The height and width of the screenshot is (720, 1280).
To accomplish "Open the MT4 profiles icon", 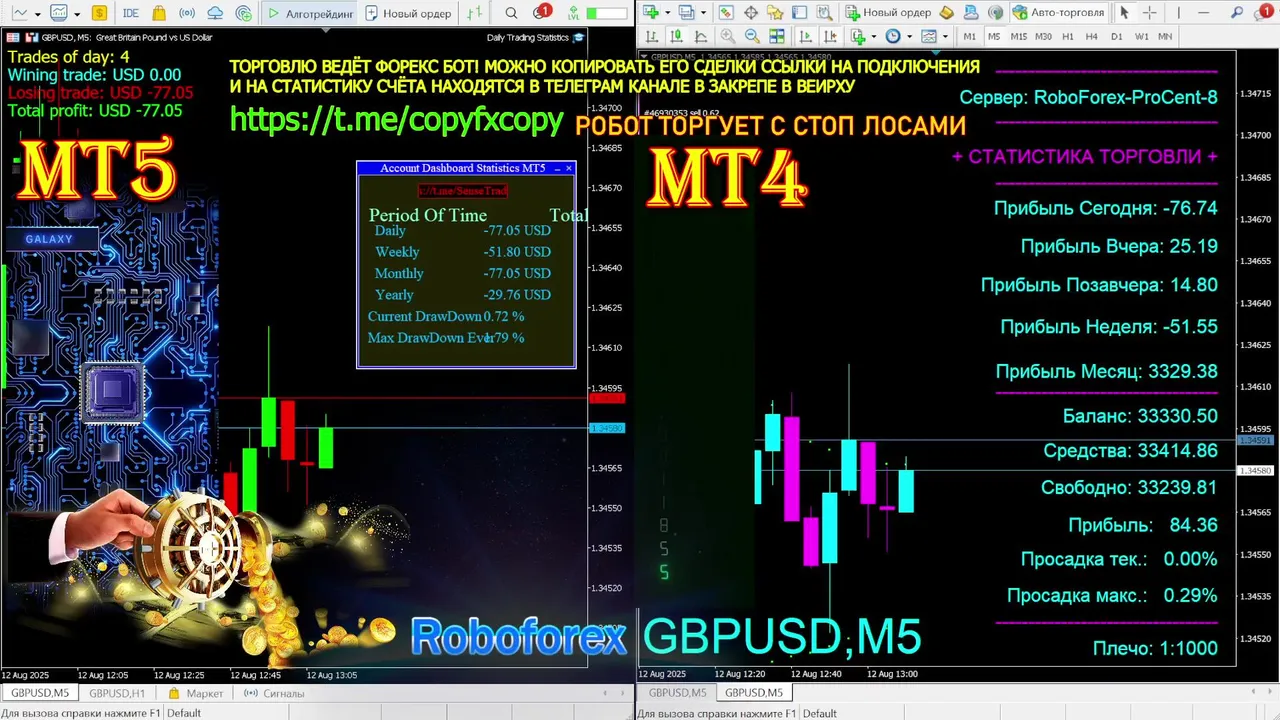I will [686, 13].
